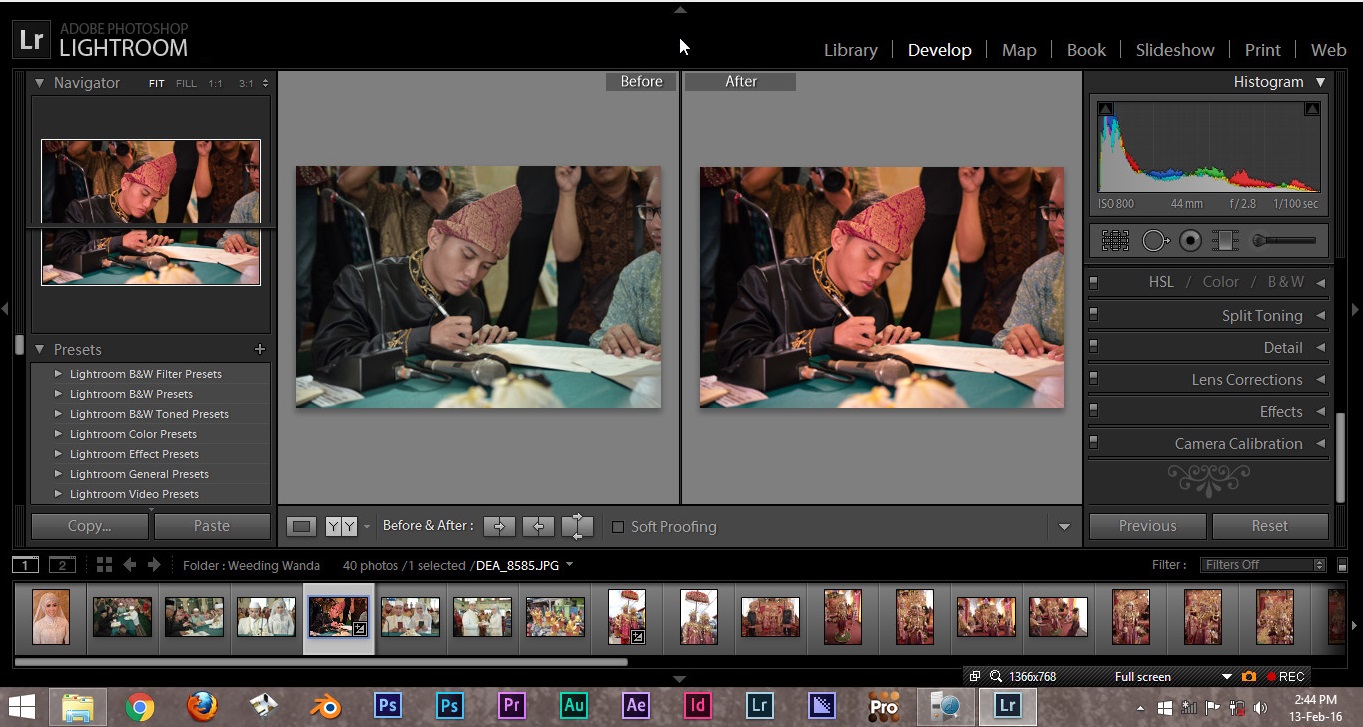
Task: Reset all develop settings
Action: tap(1270, 526)
